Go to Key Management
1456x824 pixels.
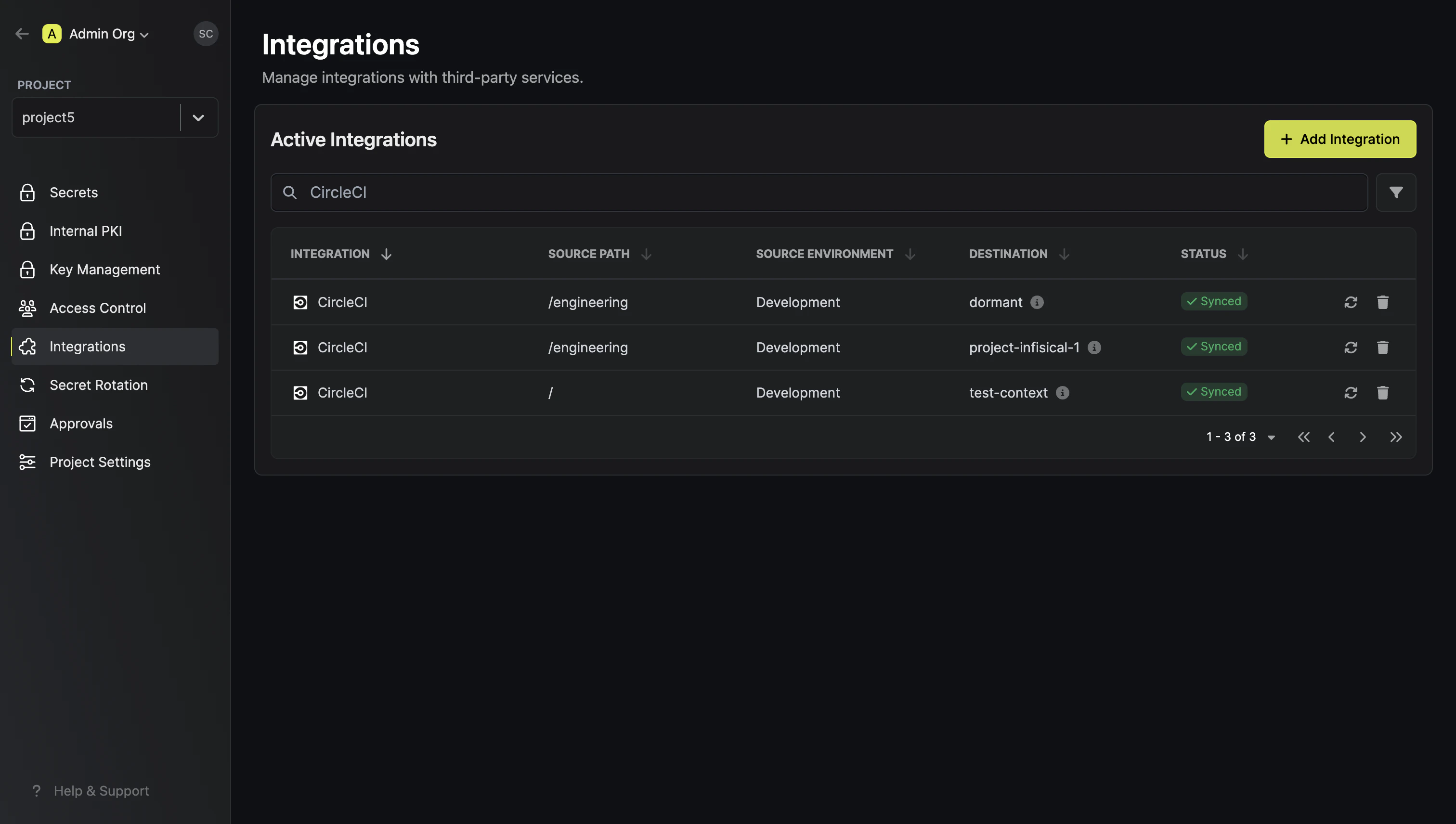(x=115, y=270)
